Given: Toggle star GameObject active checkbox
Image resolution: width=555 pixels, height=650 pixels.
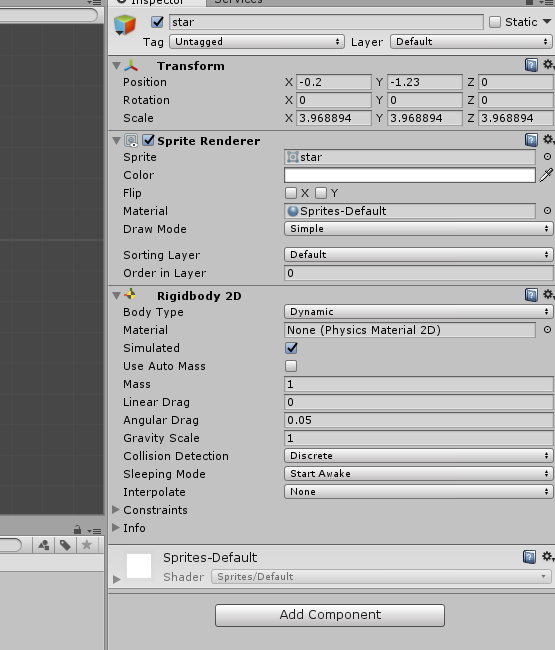Looking at the screenshot, I should click(158, 22).
